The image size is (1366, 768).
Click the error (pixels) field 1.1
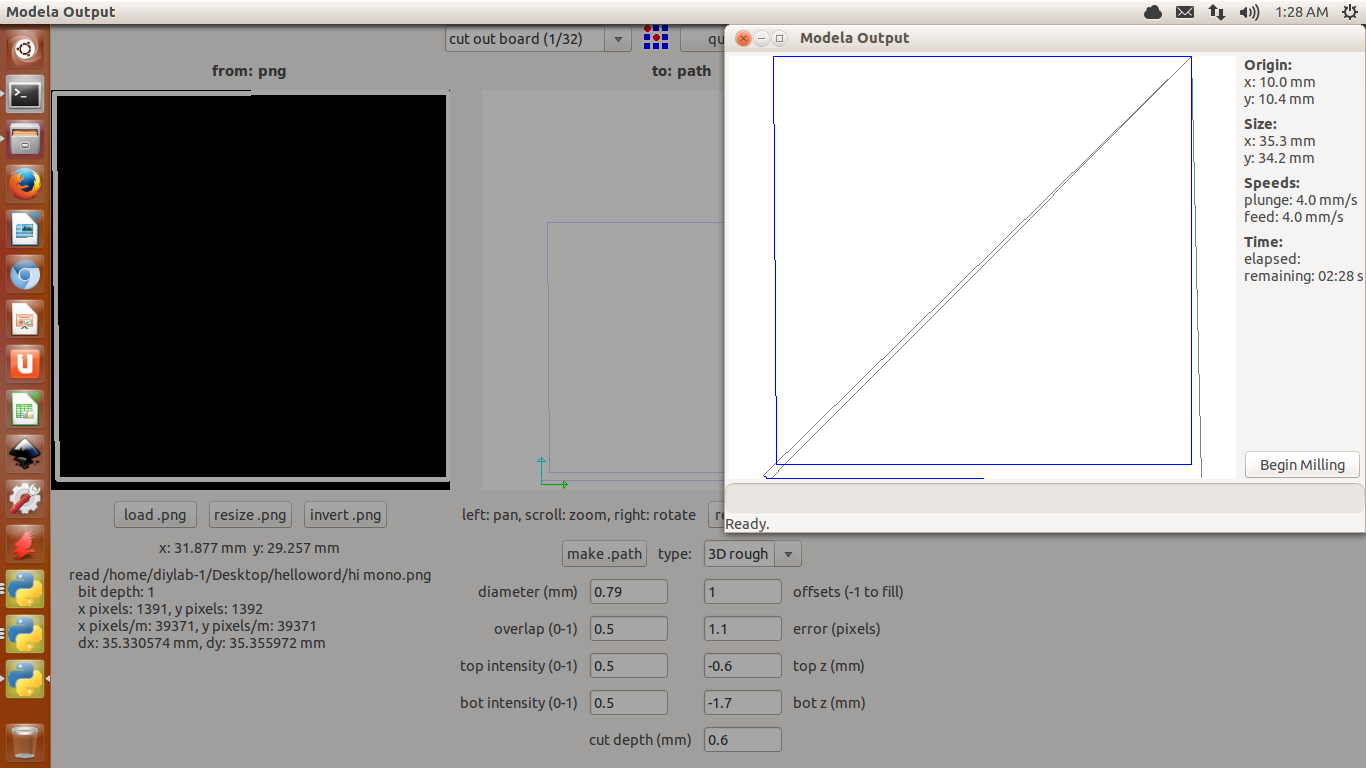(743, 628)
